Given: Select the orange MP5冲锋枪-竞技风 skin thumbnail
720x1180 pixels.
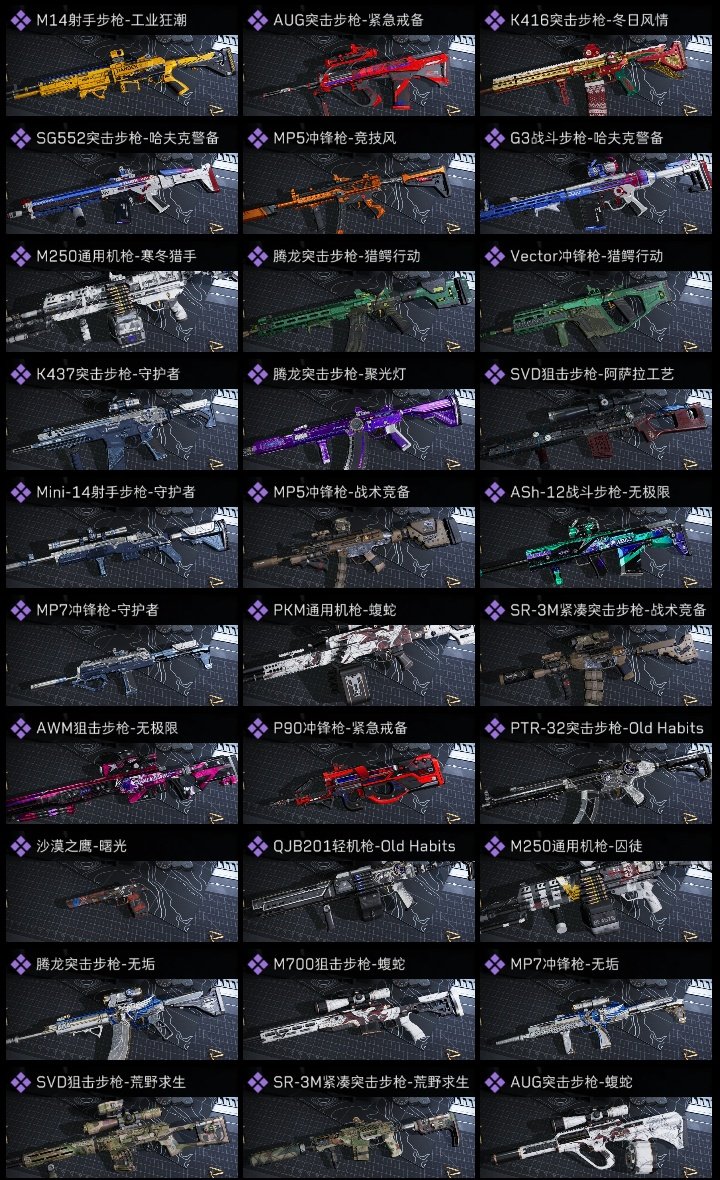Looking at the screenshot, I should click(x=359, y=193).
